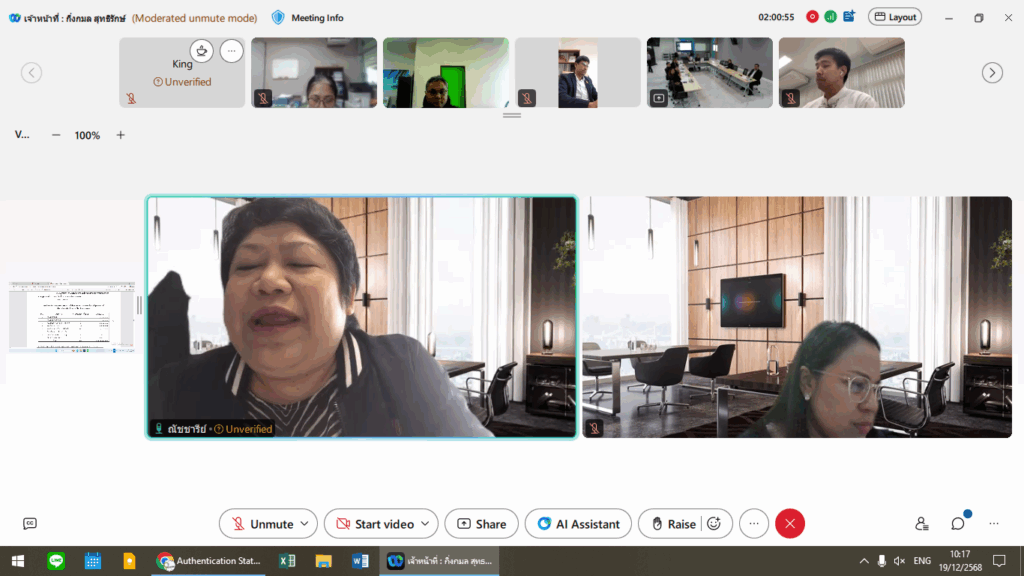Click the red leave meeting button

tap(789, 523)
